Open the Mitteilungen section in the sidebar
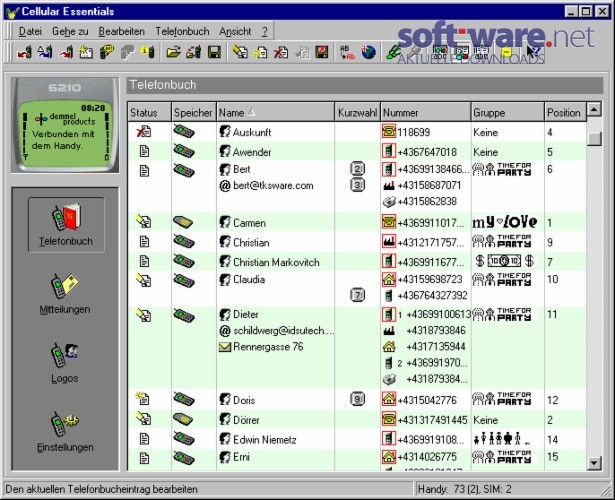Screen dimensions: 615x500 click(x=65, y=294)
